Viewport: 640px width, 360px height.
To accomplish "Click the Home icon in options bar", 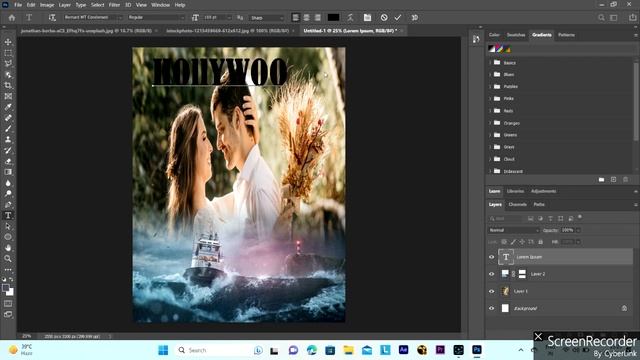I will pos(12,18).
